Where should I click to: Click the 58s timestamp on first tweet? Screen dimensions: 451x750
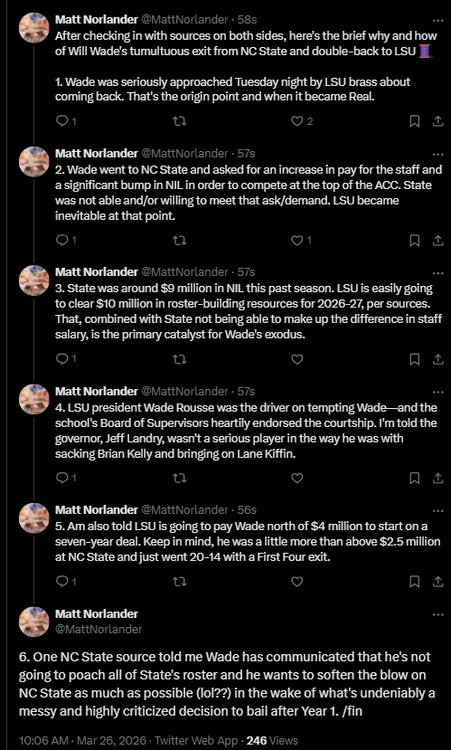pos(247,20)
